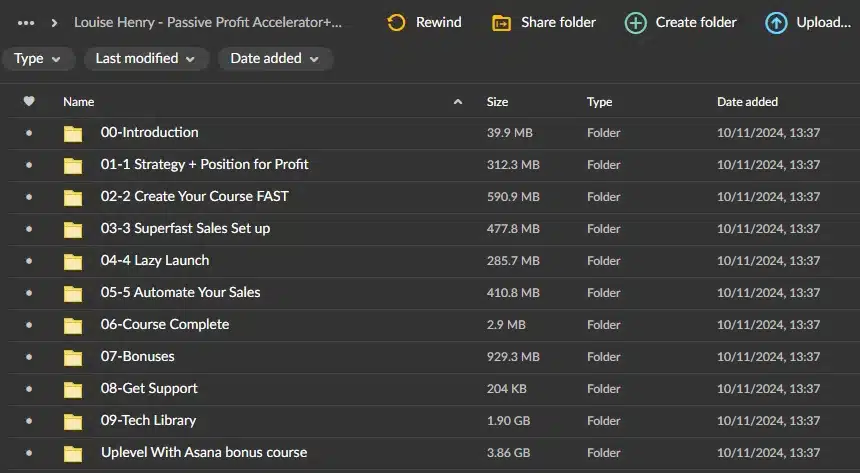Click folder icon for 07-Bonuses
860x473 pixels.
coord(73,357)
